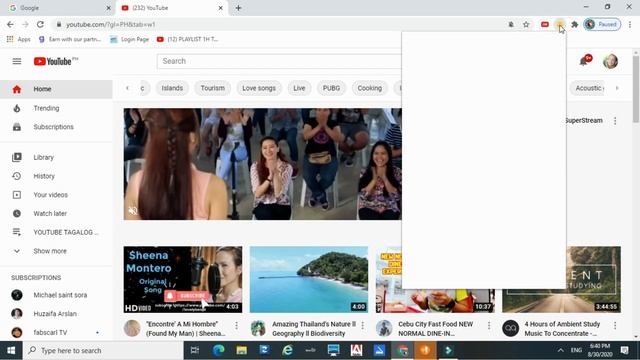Expand Show more in sidebar
640x360 pixels.
coord(56,251)
